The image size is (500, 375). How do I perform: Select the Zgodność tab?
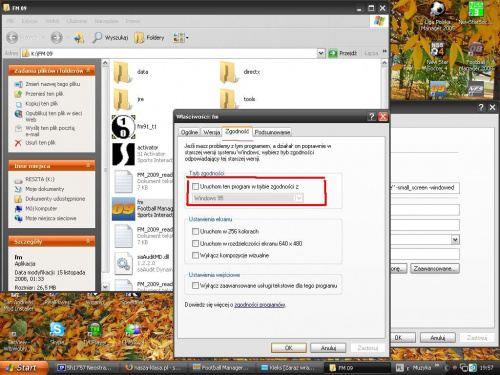pyautogui.click(x=237, y=131)
